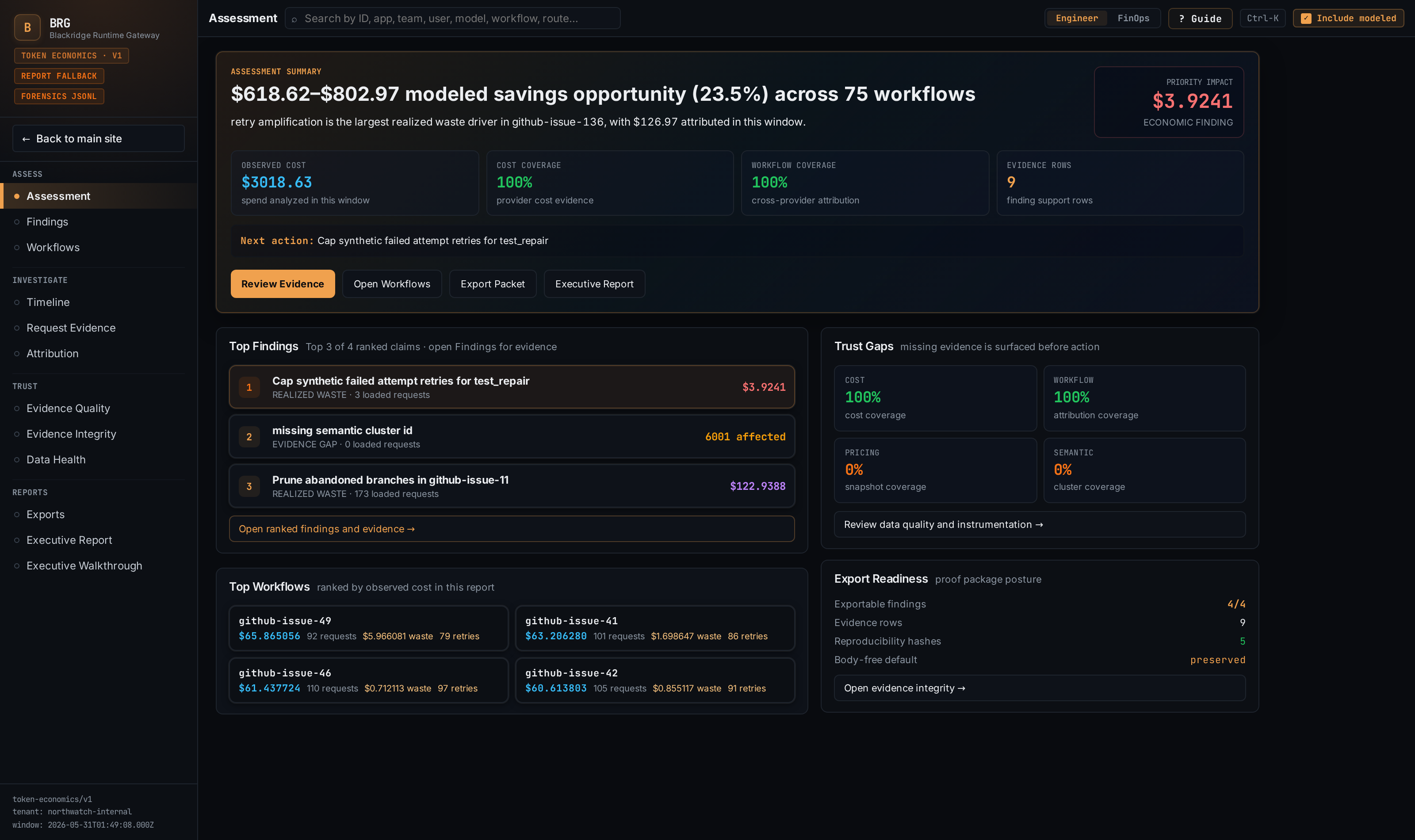Click the Semantic 0% cluster coverage tile
Image resolution: width=1415 pixels, height=840 pixels.
pos(1144,470)
